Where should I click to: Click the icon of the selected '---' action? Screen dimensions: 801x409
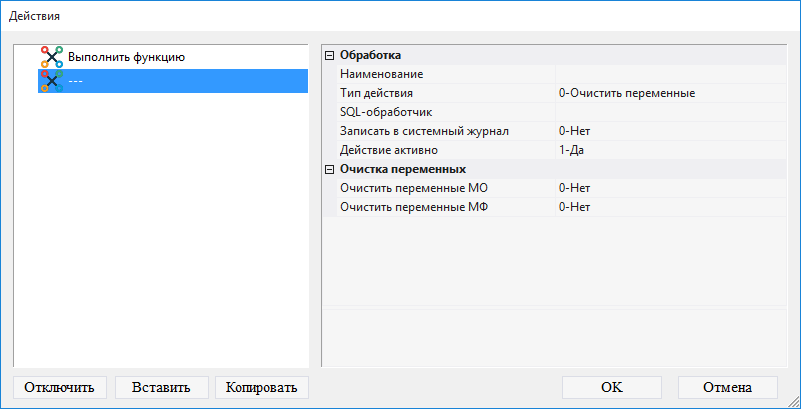(x=51, y=81)
